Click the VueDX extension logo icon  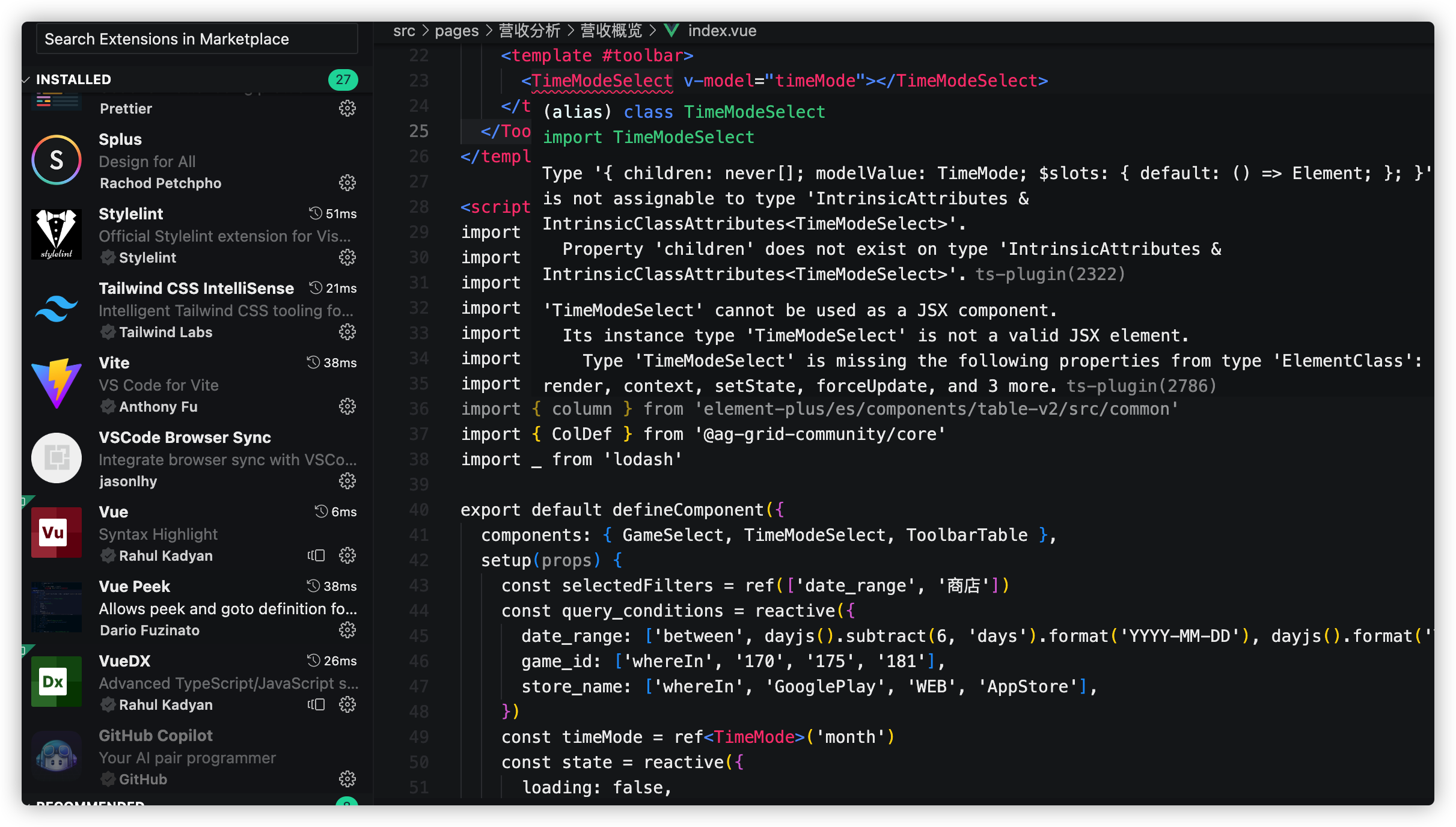pyautogui.click(x=57, y=682)
